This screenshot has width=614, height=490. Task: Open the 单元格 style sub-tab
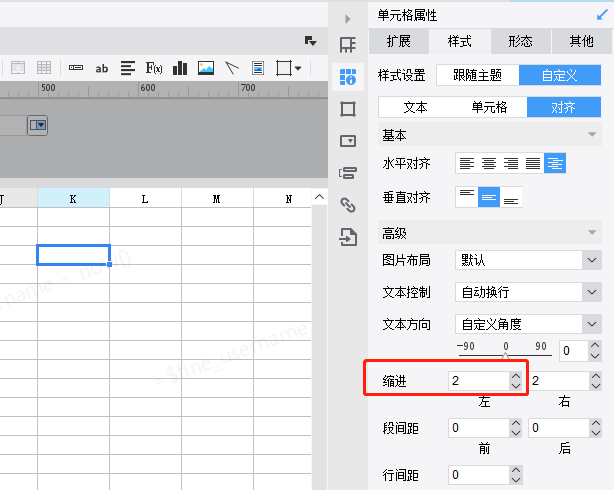(x=489, y=107)
